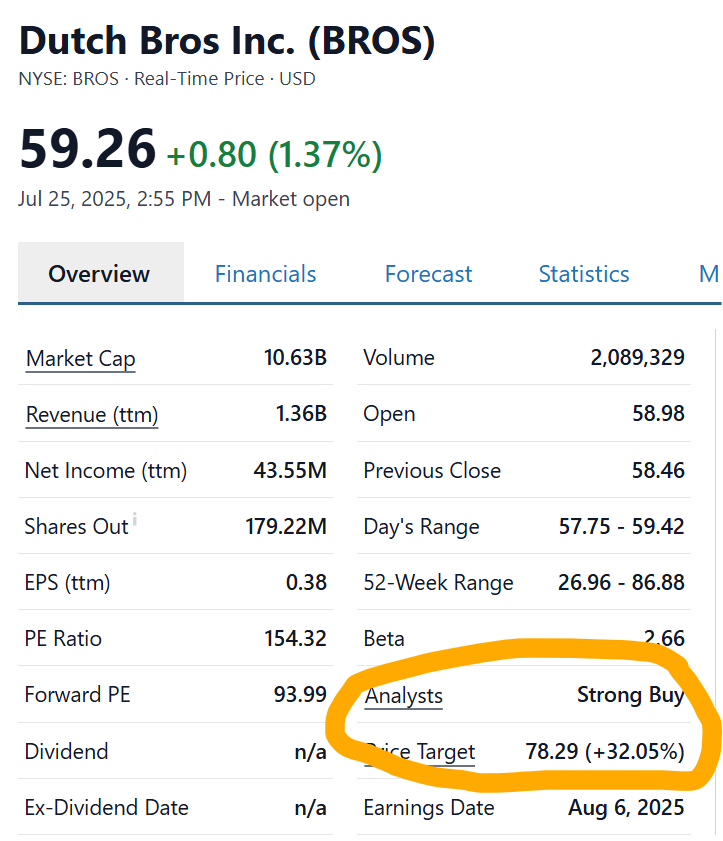The width and height of the screenshot is (723, 841).
Task: Select the Shares Out label
Action: pos(76,527)
